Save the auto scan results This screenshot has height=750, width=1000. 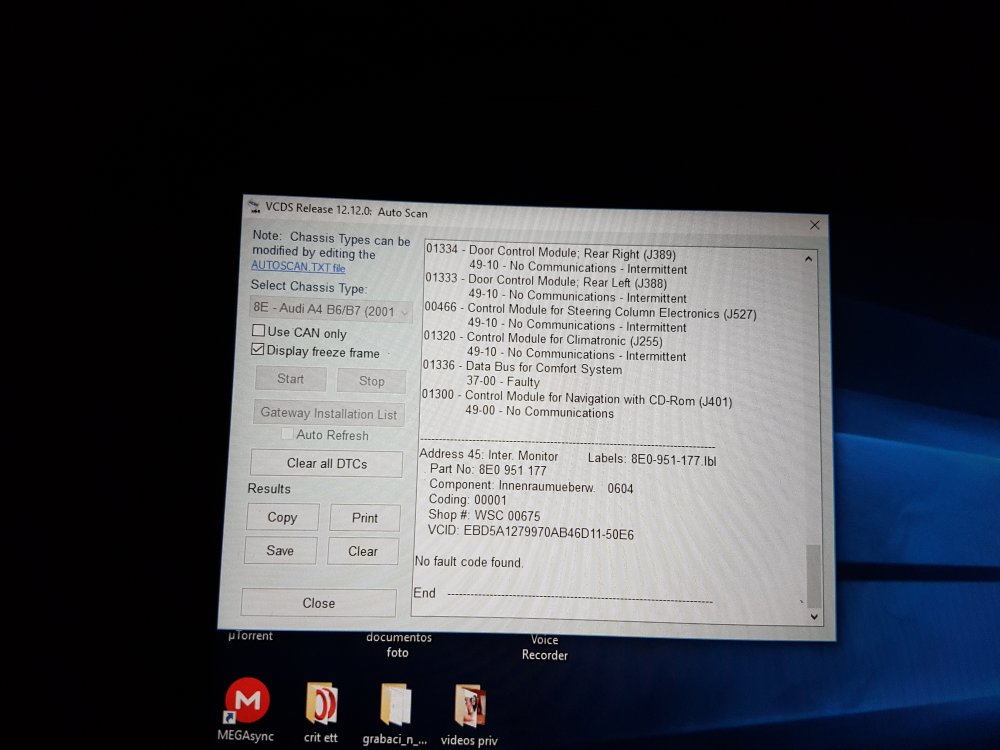(280, 550)
